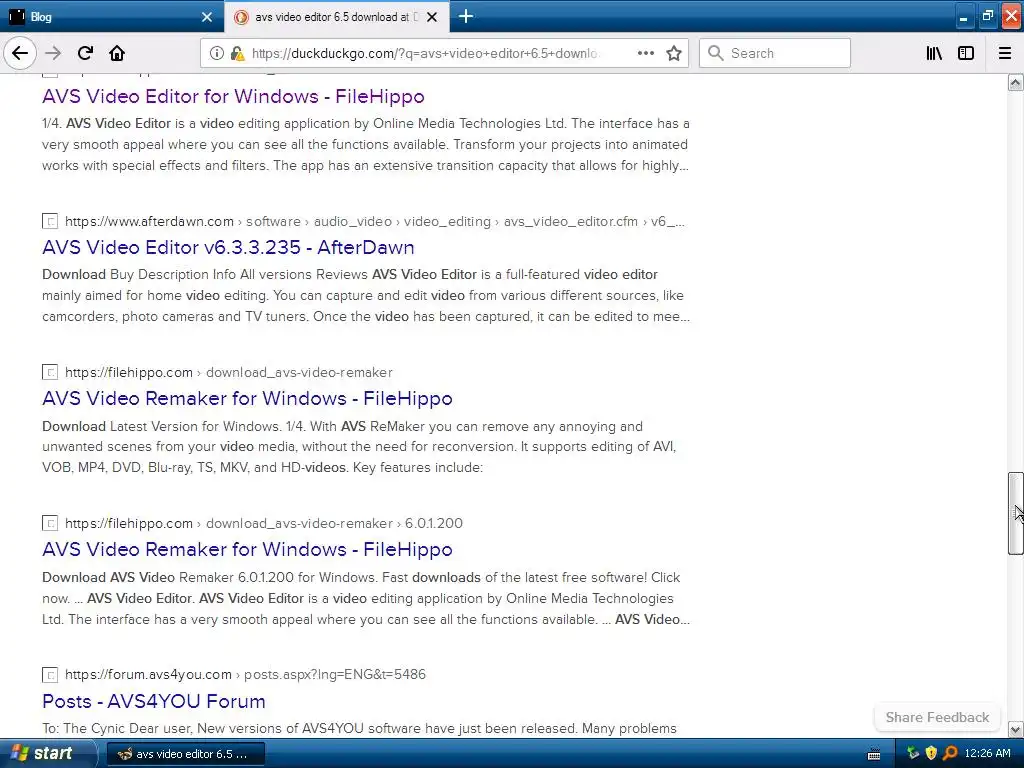
Task: Click the security shield tray icon
Action: (931, 754)
